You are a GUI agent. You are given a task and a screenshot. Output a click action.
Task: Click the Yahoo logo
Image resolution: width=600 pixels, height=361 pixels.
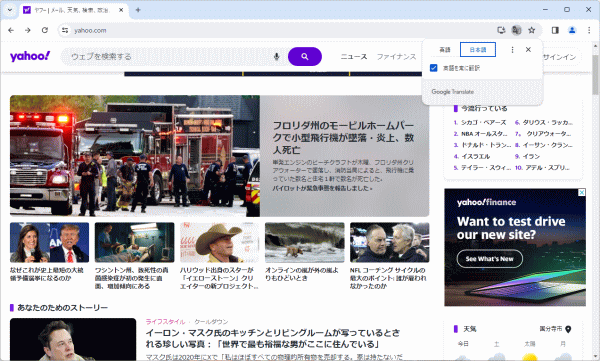click(30, 56)
